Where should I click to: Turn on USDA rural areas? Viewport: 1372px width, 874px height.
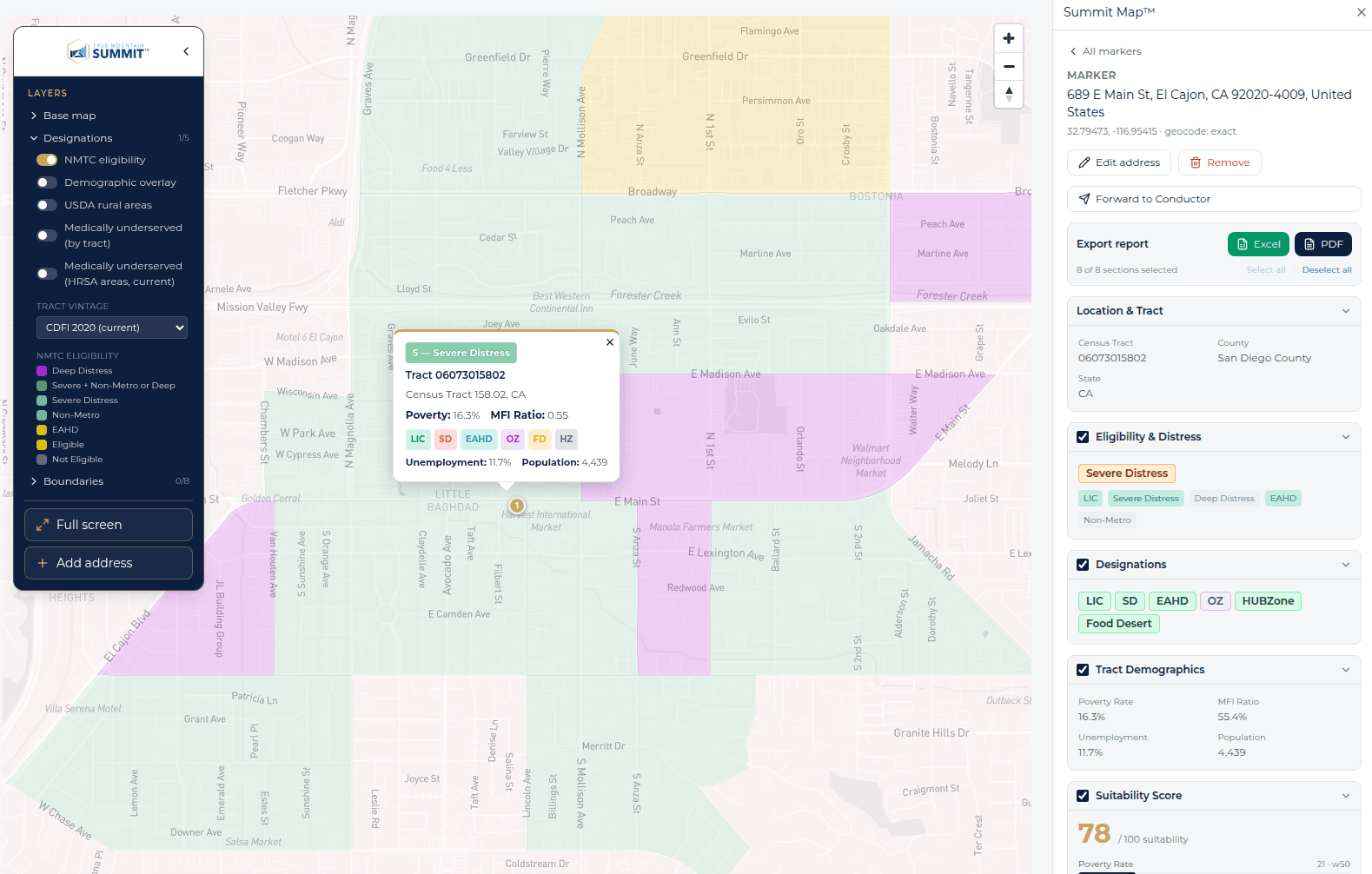(x=47, y=205)
